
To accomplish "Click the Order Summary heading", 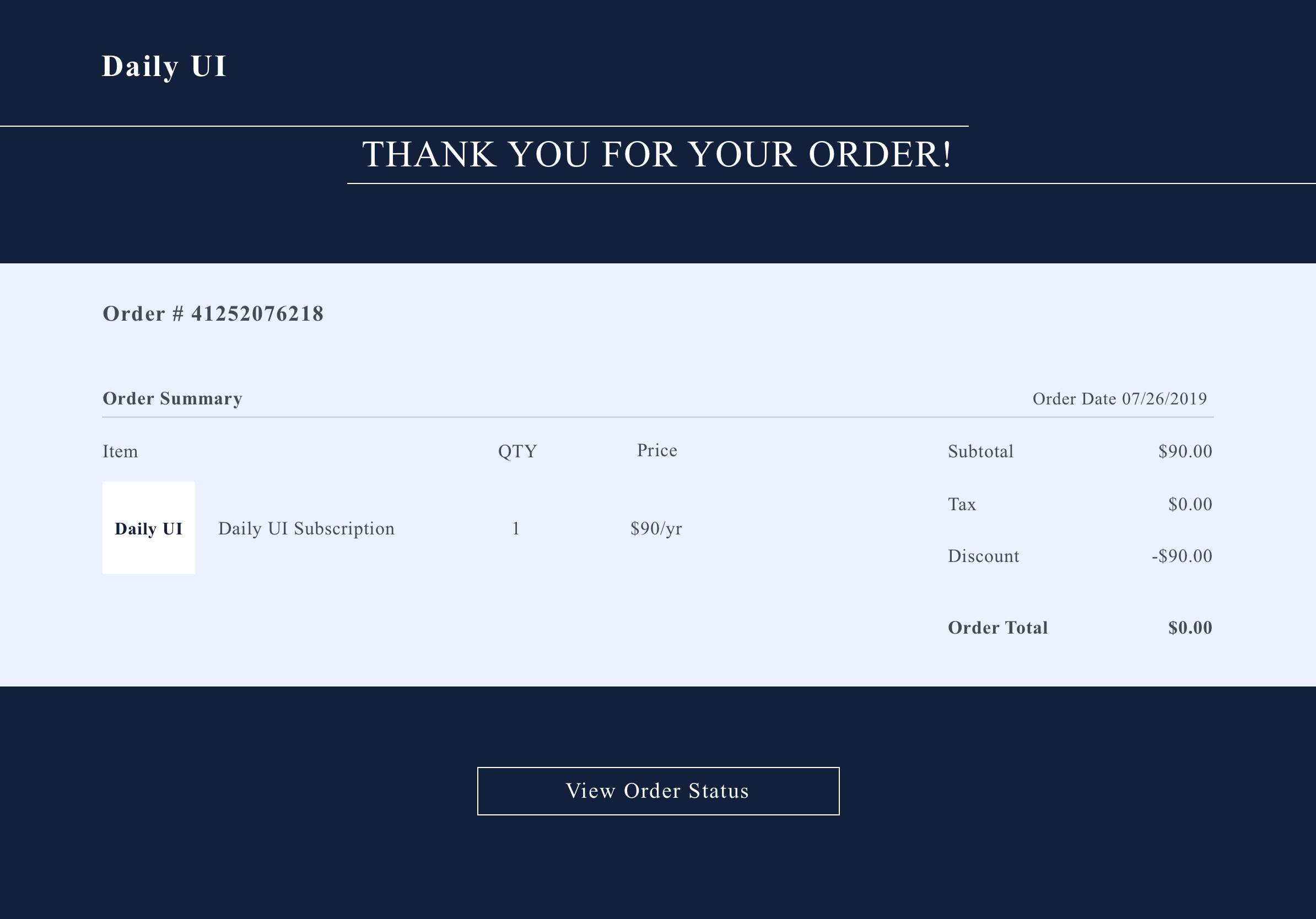I will pos(172,398).
